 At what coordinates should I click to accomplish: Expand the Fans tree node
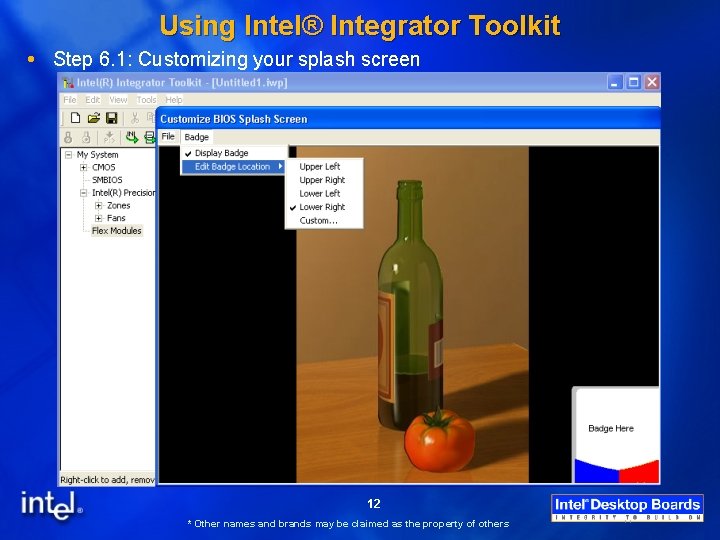pos(98,218)
